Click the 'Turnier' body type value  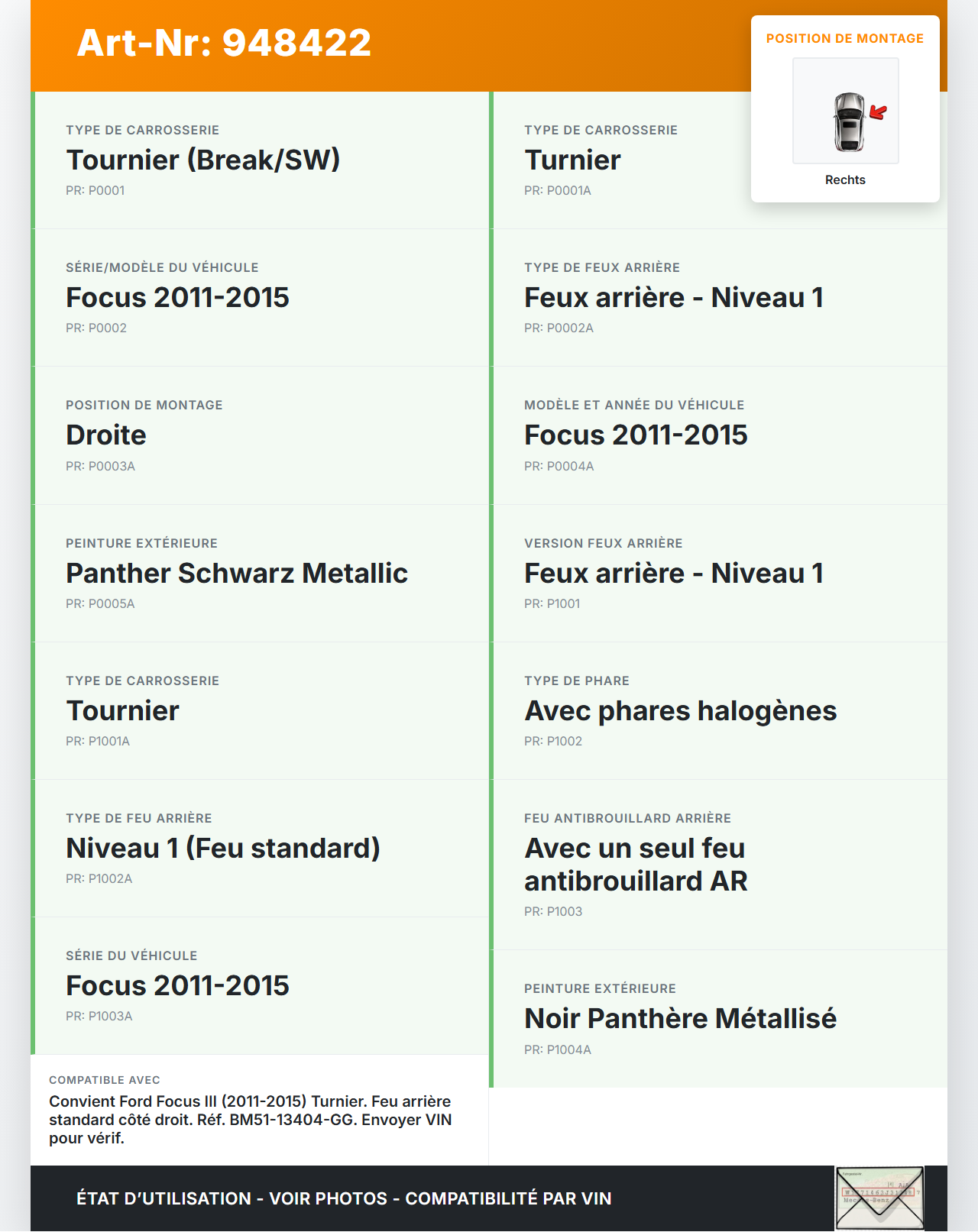(572, 160)
